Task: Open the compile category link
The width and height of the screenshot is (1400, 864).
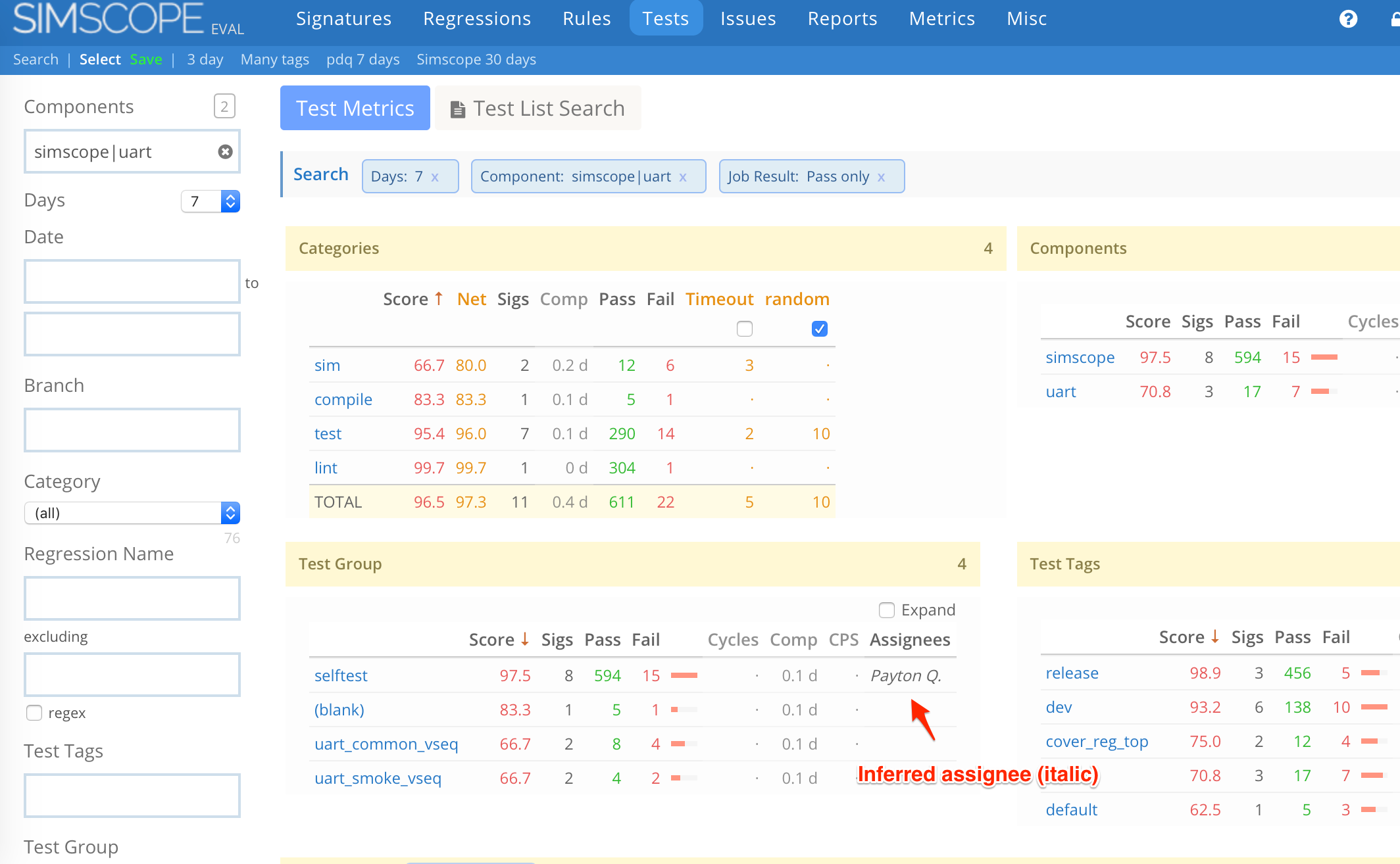Action: (343, 399)
